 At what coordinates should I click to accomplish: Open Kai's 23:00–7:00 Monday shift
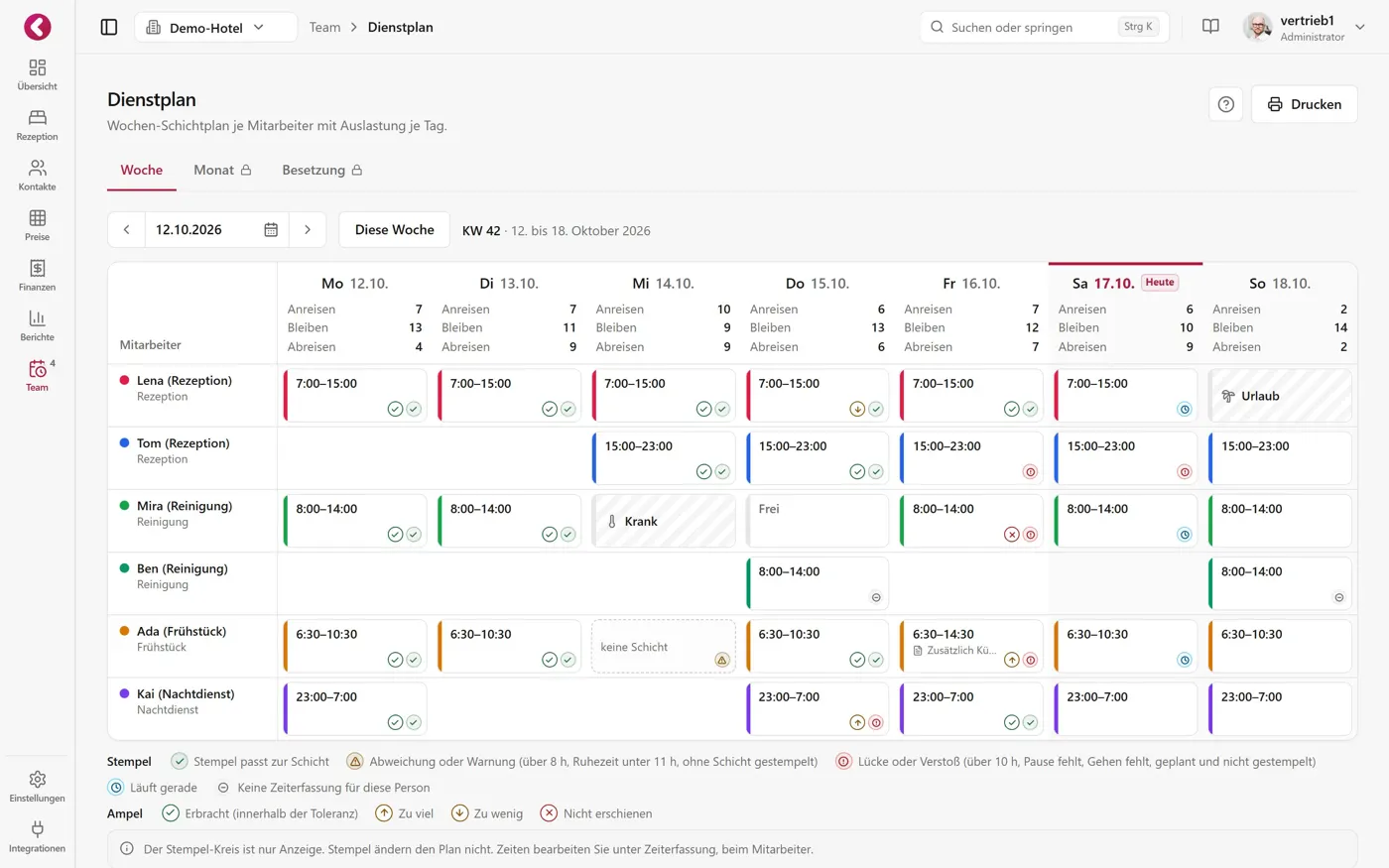point(354,708)
